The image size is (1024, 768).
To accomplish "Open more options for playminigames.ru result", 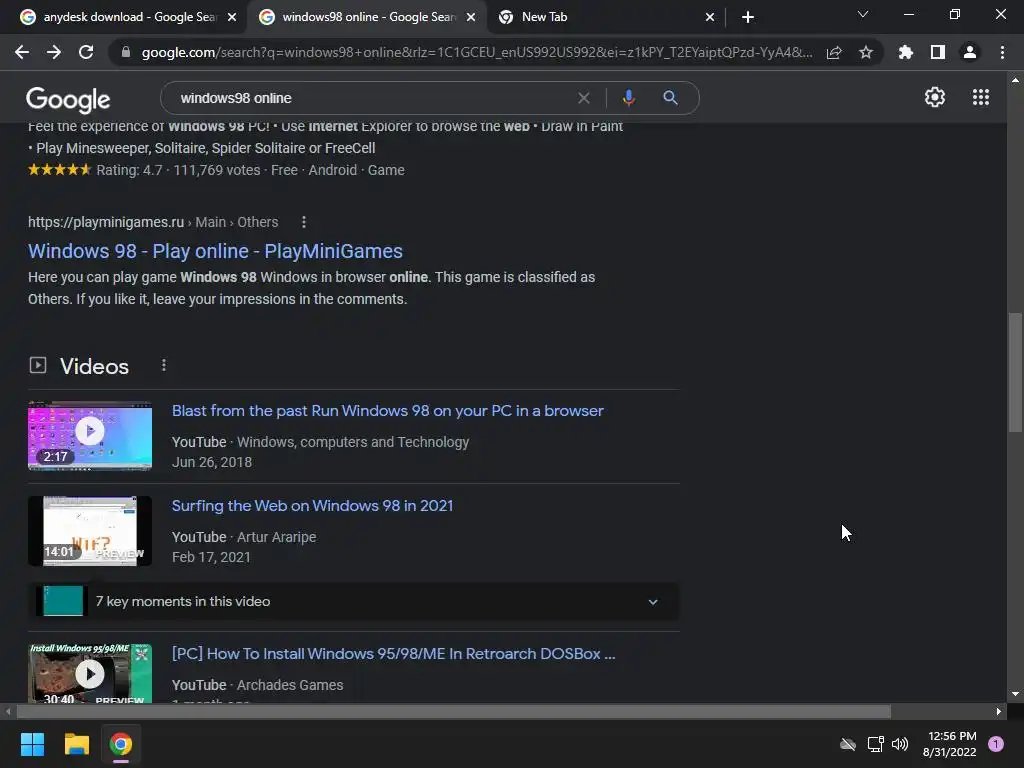I will pos(304,222).
